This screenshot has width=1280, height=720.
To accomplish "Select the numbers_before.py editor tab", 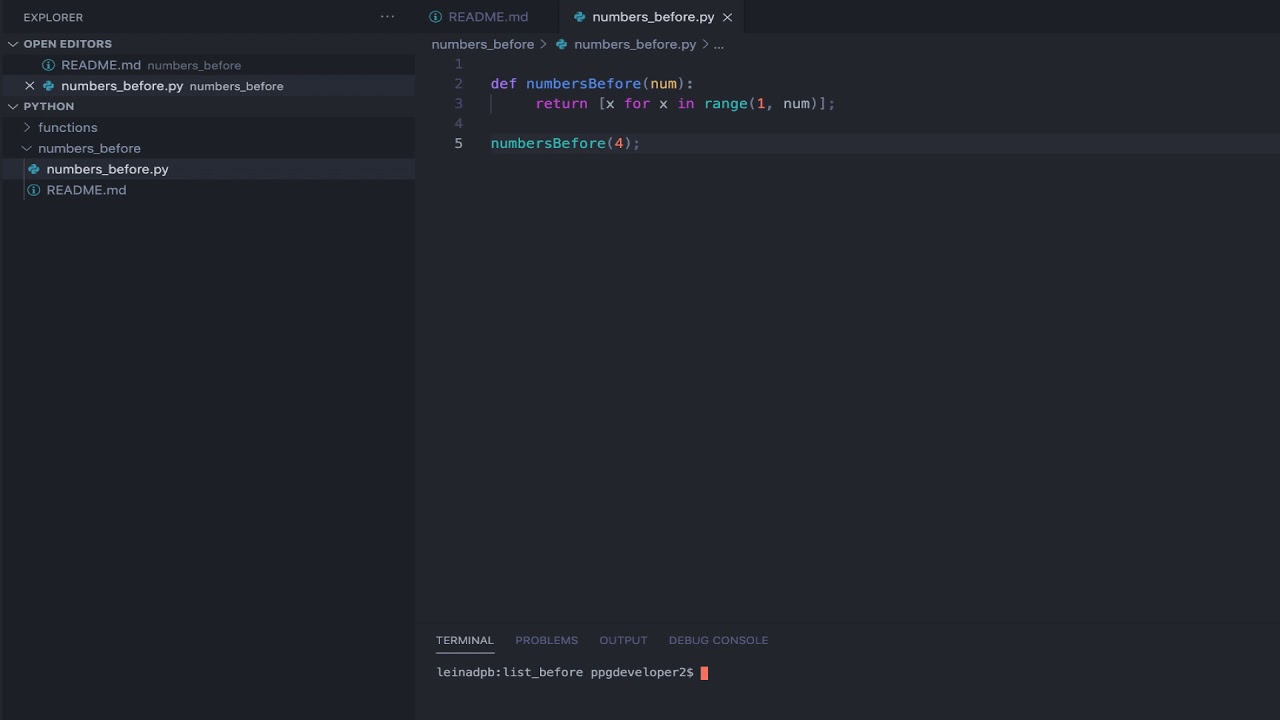I will point(653,17).
